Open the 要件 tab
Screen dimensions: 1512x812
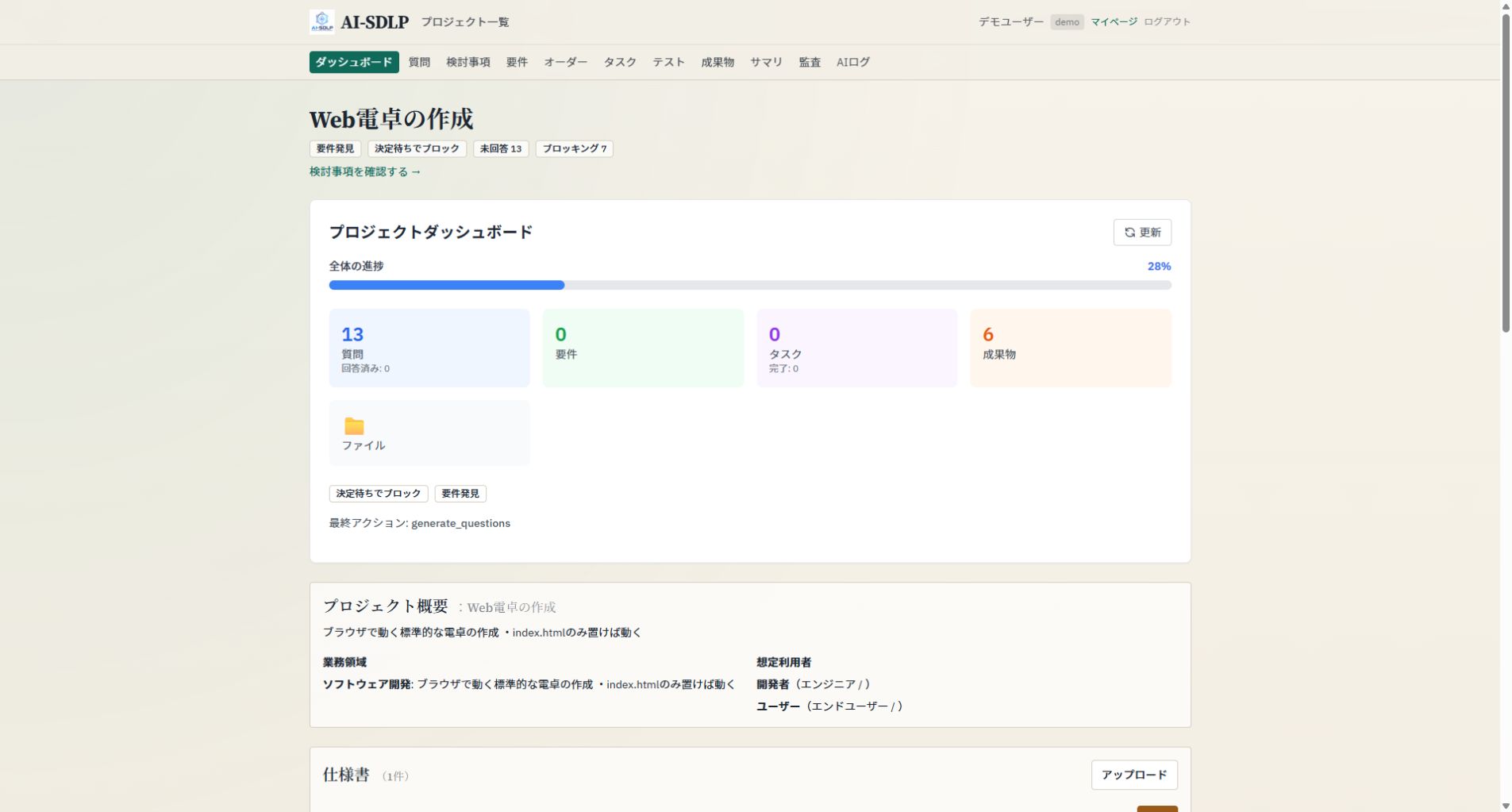coord(517,62)
